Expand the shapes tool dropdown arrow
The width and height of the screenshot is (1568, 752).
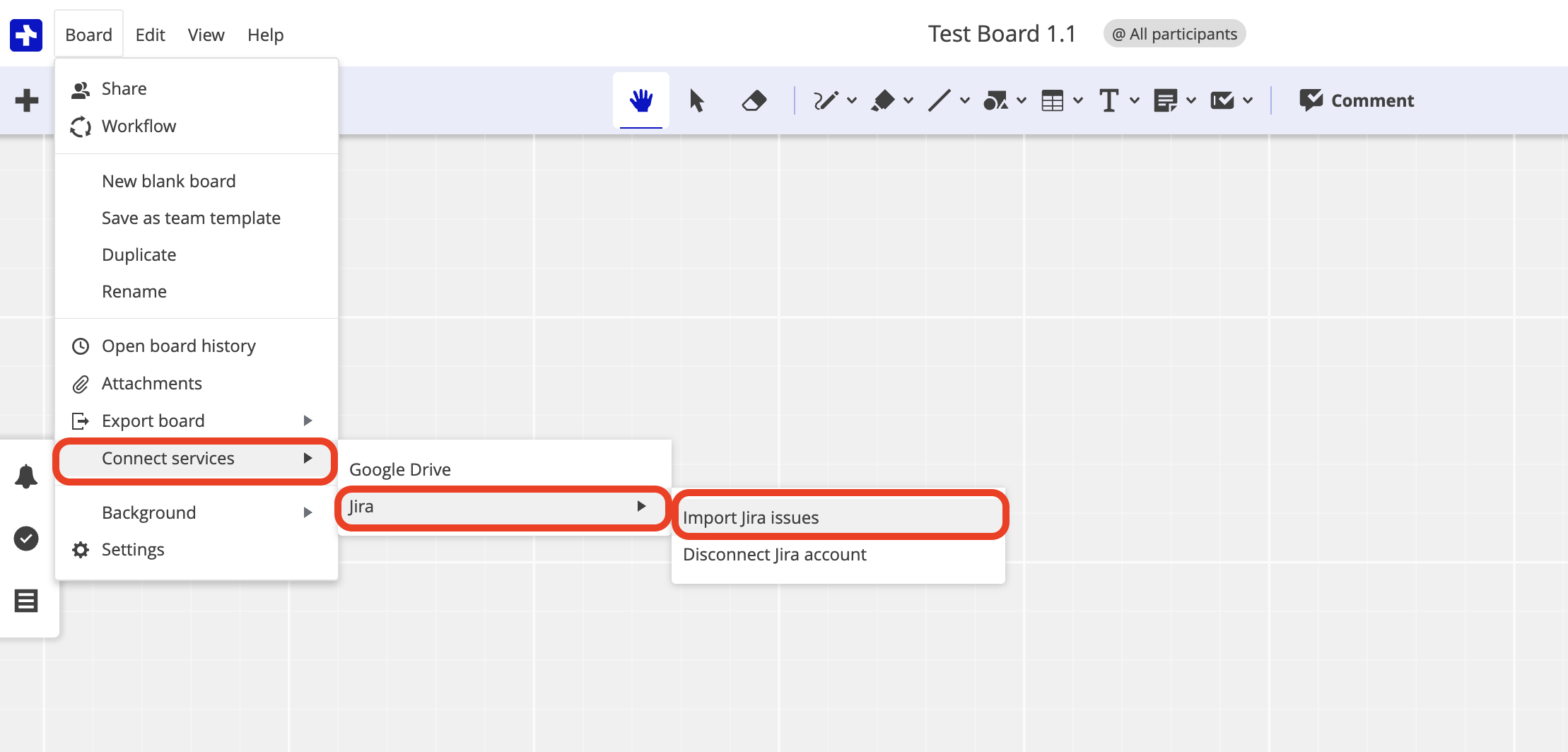point(1022,100)
